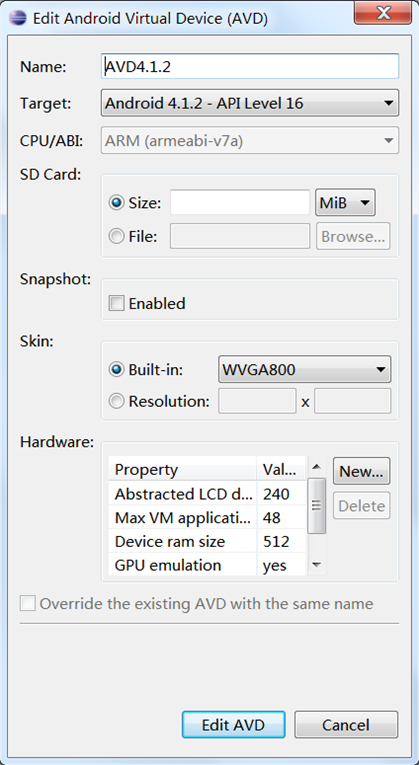Image resolution: width=419 pixels, height=765 pixels.
Task: Select the Built-in skin radio button
Action: pos(118,369)
